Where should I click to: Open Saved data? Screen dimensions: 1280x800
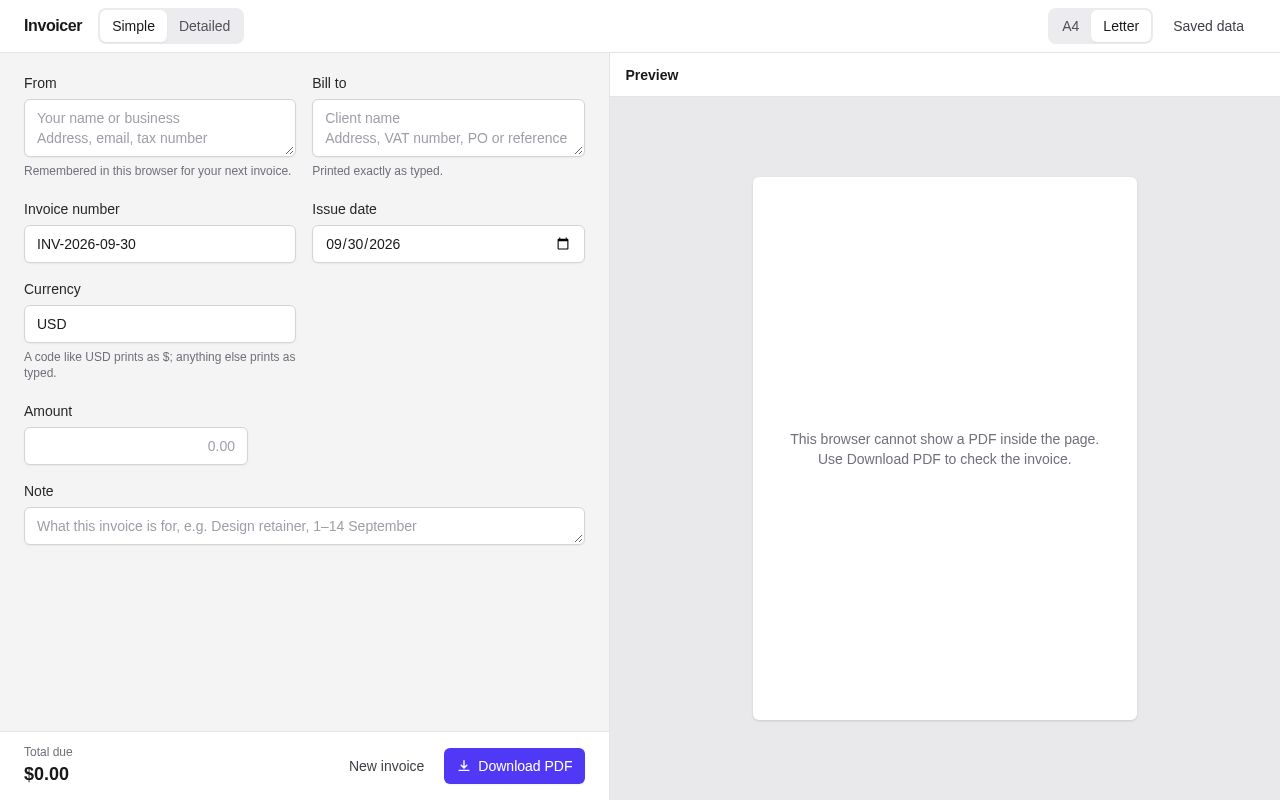point(1208,26)
